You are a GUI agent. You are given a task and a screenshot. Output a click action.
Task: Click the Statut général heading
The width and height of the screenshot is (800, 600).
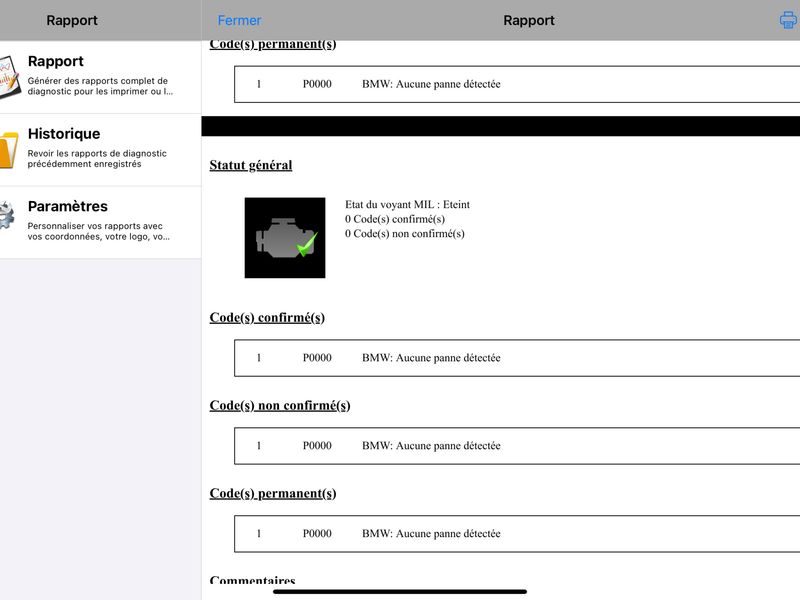point(251,165)
